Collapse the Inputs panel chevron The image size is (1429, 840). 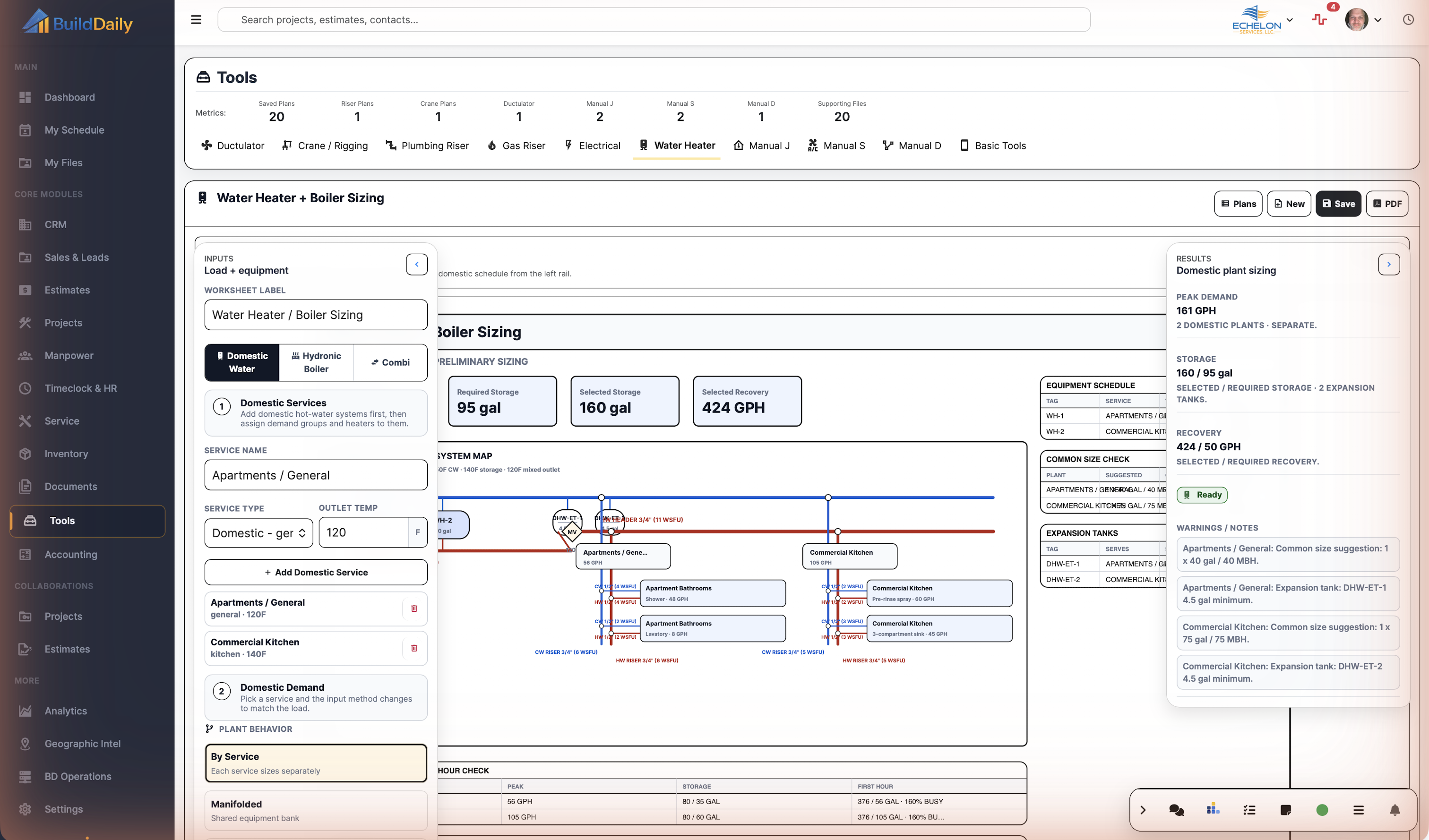(x=417, y=264)
